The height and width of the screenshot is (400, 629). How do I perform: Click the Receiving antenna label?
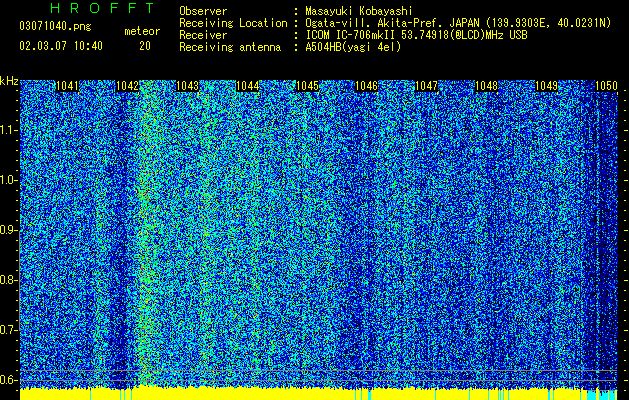point(230,47)
